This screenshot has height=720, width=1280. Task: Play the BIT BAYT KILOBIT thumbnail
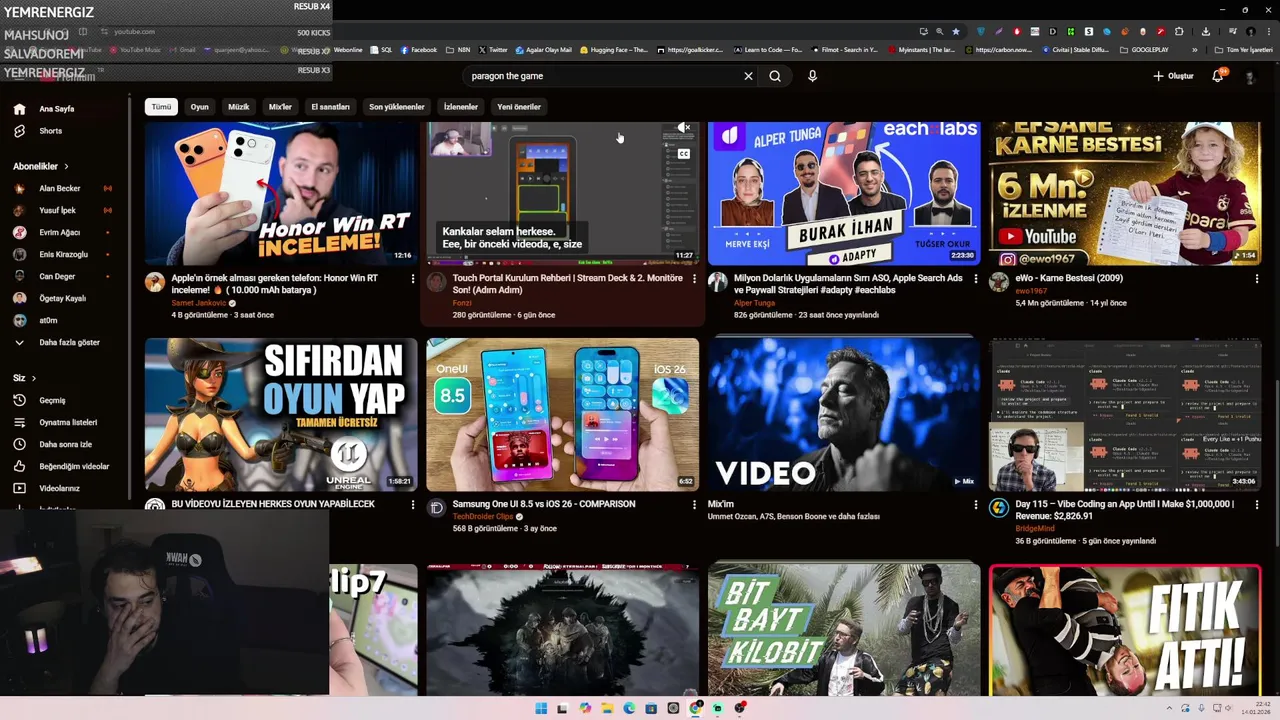(844, 629)
